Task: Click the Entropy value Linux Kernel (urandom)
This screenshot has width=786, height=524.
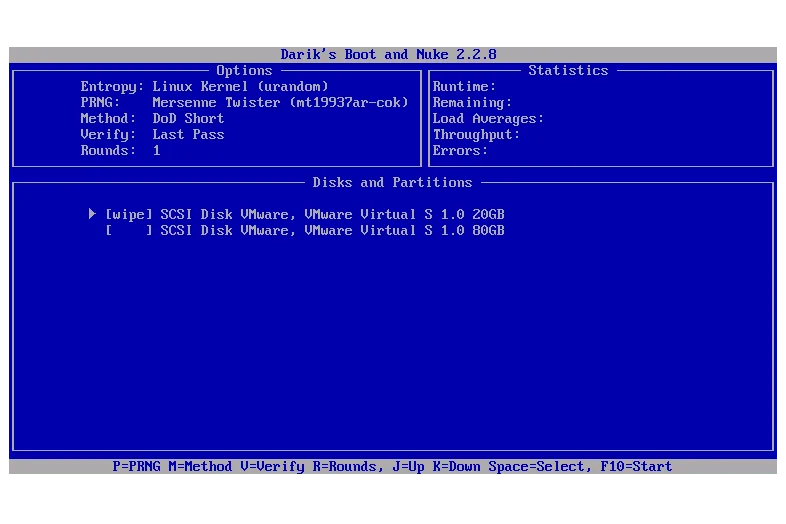Action: [x=240, y=86]
